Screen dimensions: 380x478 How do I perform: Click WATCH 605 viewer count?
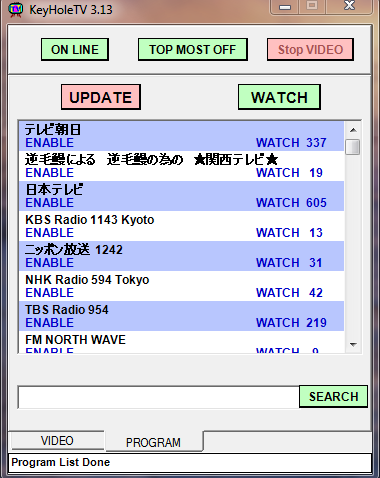click(291, 203)
